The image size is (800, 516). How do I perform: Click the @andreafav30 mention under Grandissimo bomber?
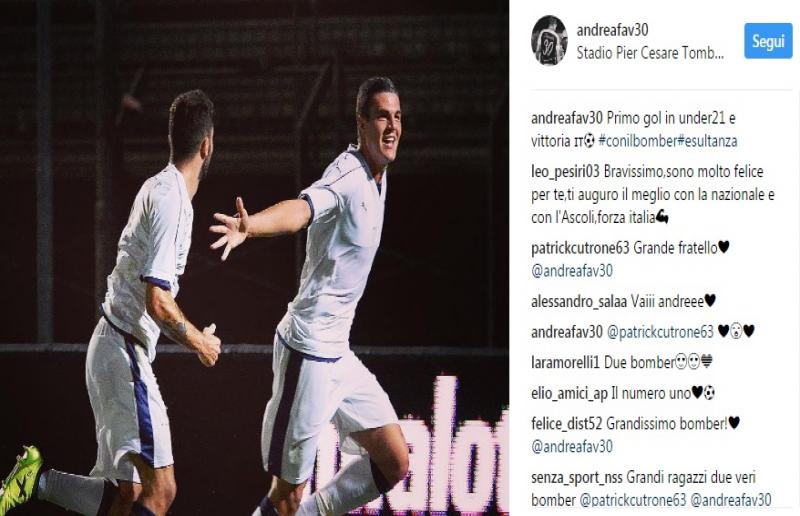tap(572, 447)
